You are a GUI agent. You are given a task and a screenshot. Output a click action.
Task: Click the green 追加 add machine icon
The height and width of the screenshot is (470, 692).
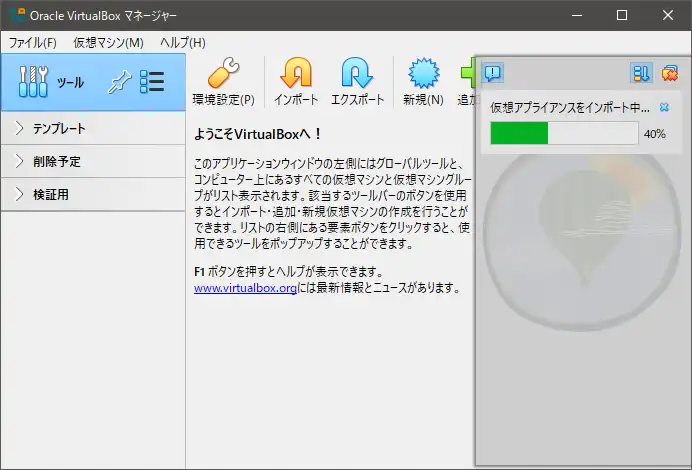click(467, 73)
